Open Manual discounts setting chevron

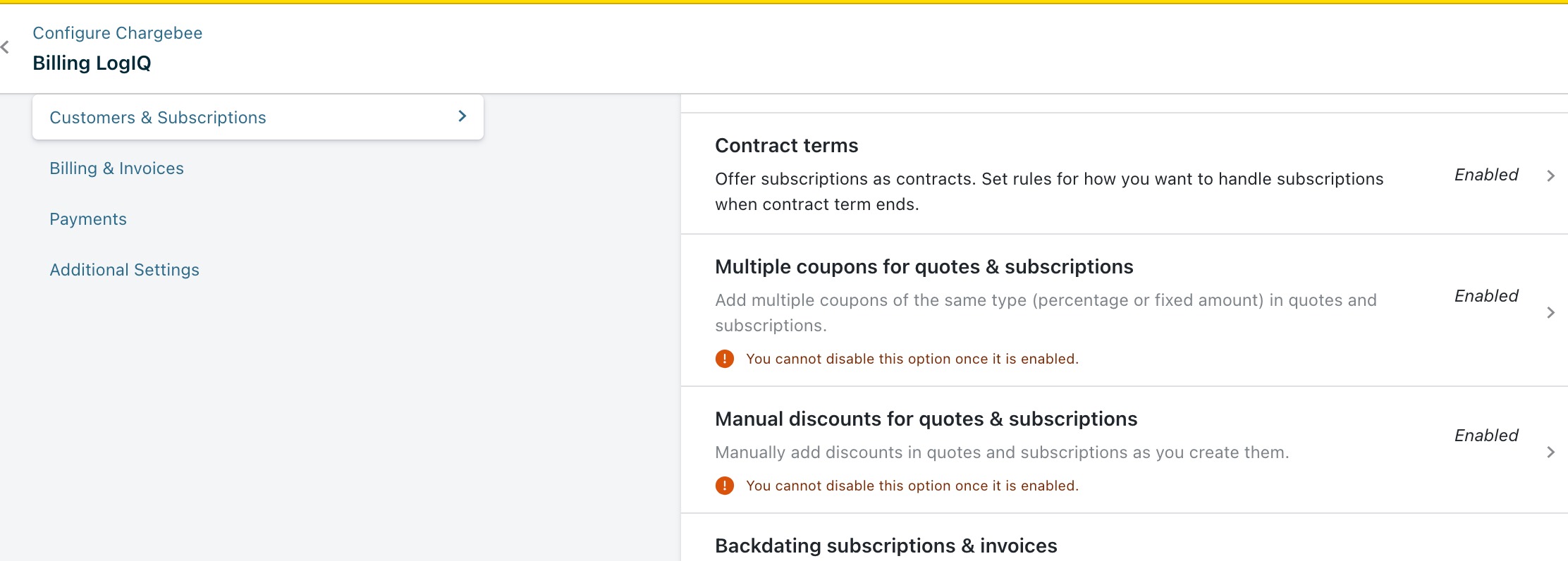pos(1550,452)
